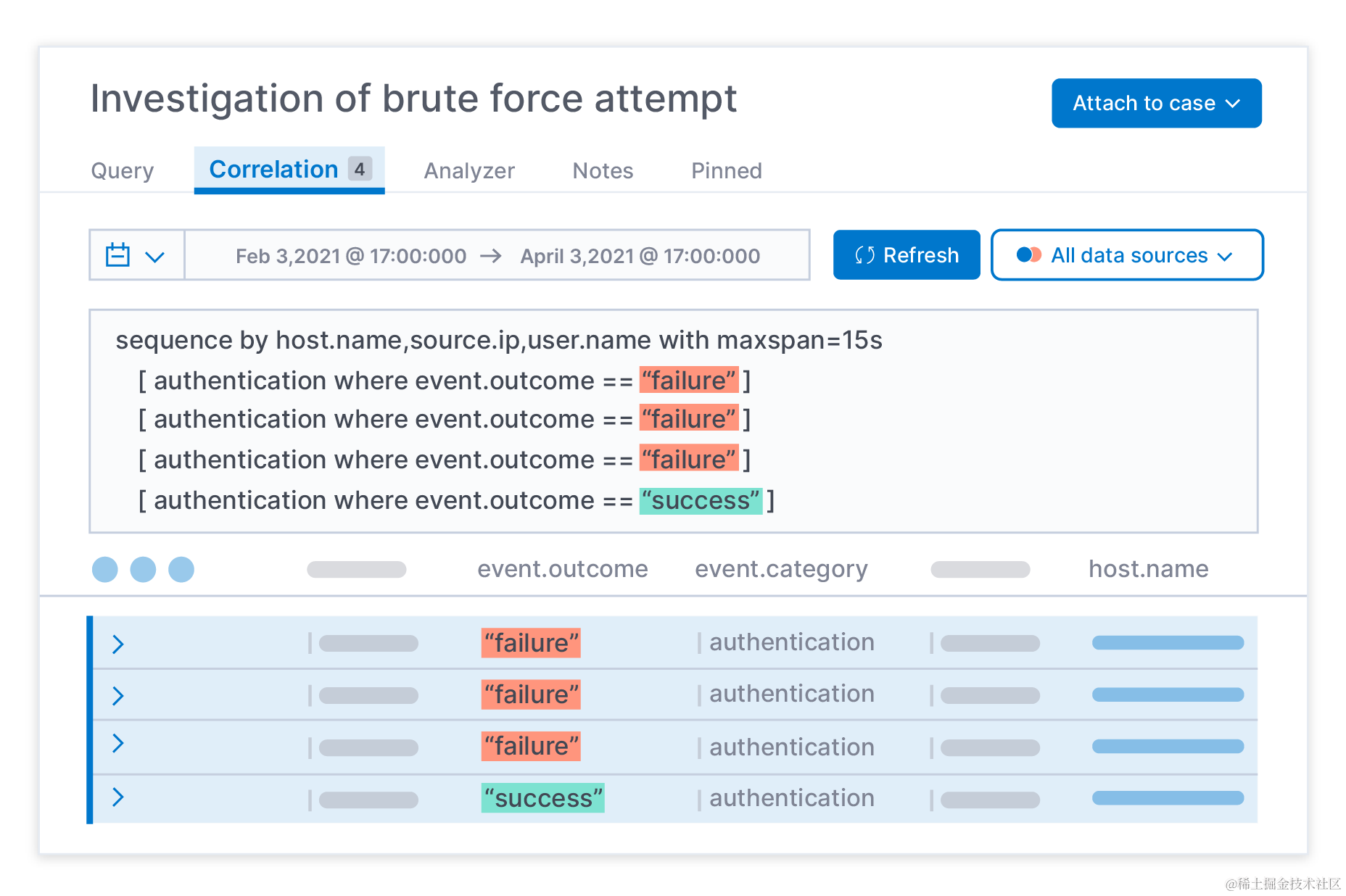Open the calendar dropdown chevron

154,255
